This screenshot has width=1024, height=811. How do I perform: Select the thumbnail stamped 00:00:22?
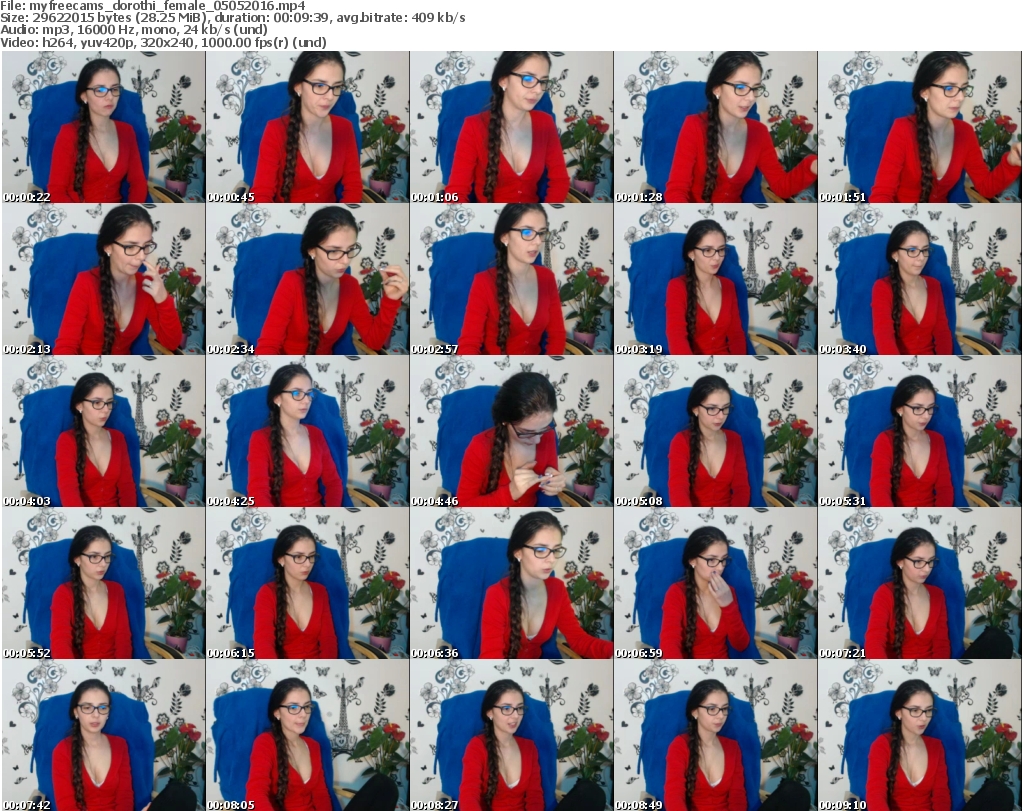coord(103,127)
